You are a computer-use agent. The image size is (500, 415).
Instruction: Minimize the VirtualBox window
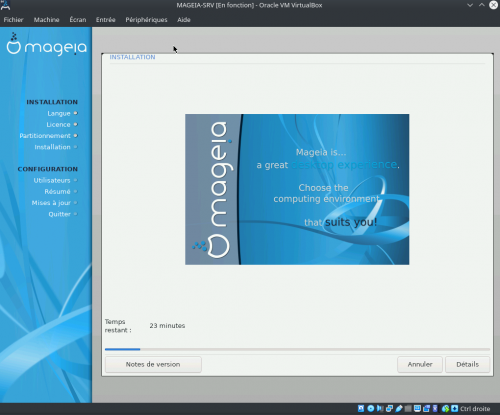point(470,5)
